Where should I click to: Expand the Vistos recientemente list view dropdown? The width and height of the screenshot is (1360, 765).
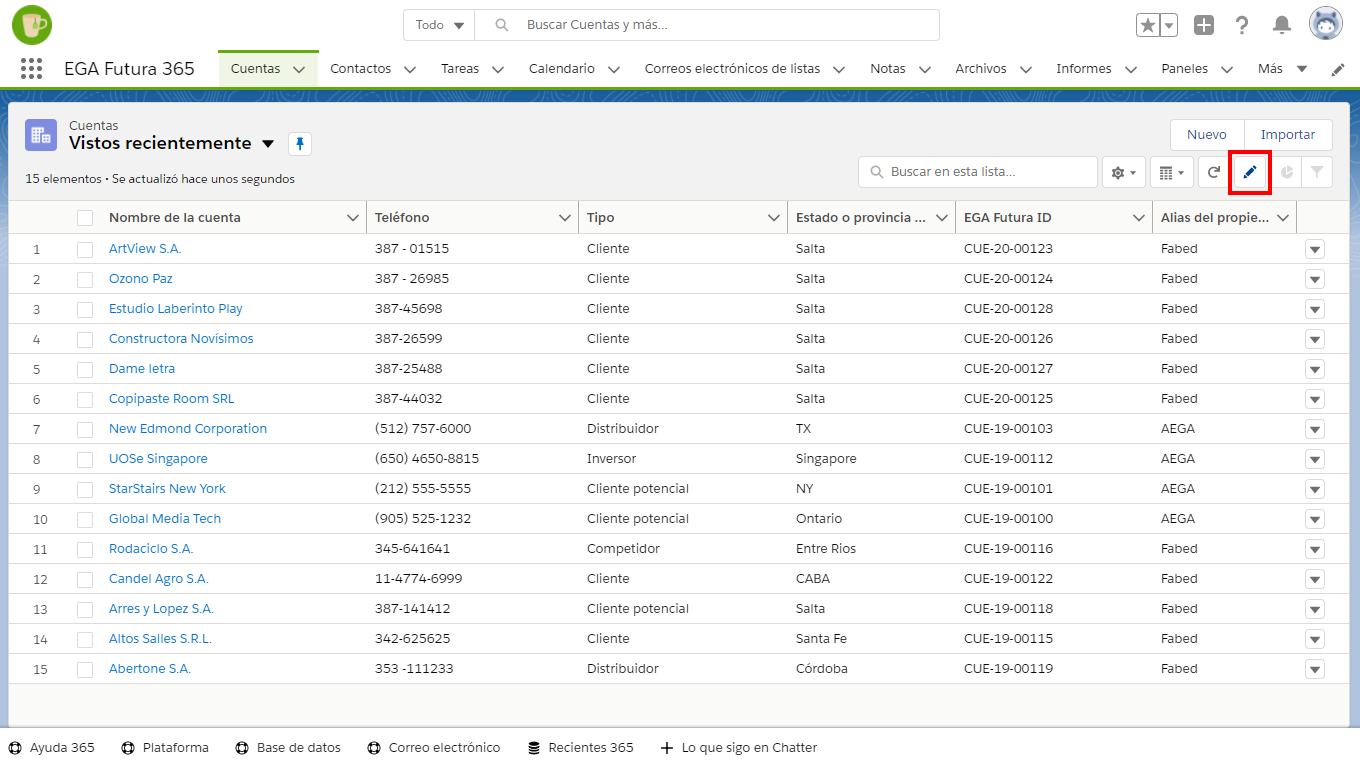coord(268,144)
